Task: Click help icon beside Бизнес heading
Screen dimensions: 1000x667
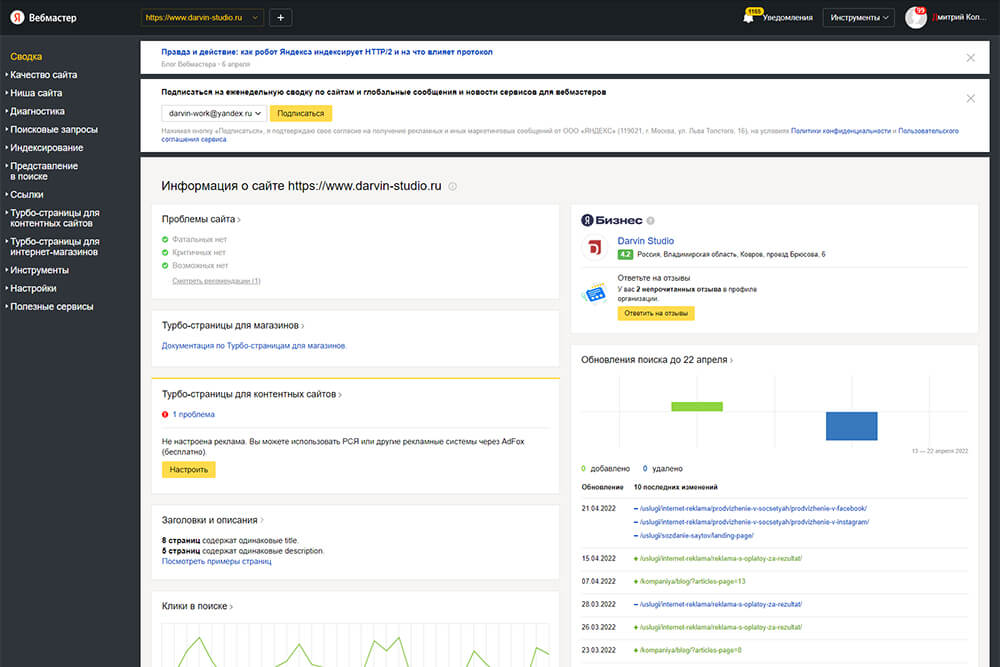Action: point(651,221)
